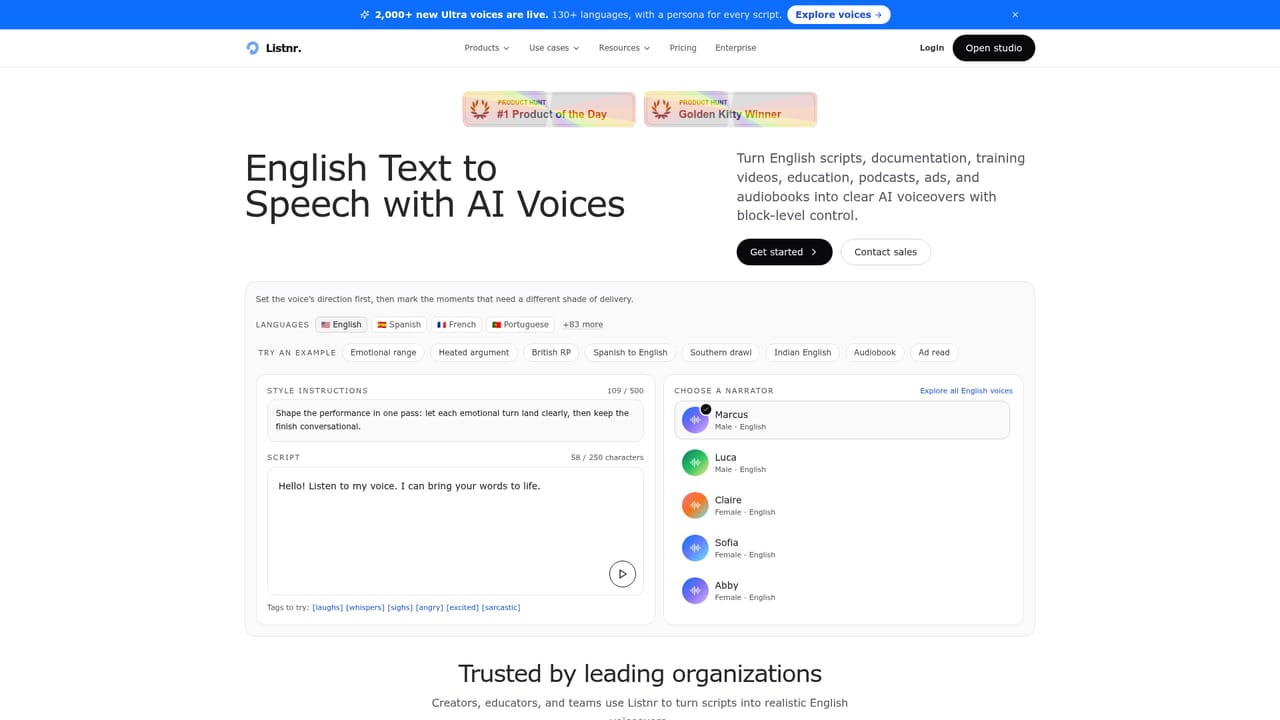The image size is (1280, 720).
Task: Try the Audiobook example
Action: click(875, 353)
